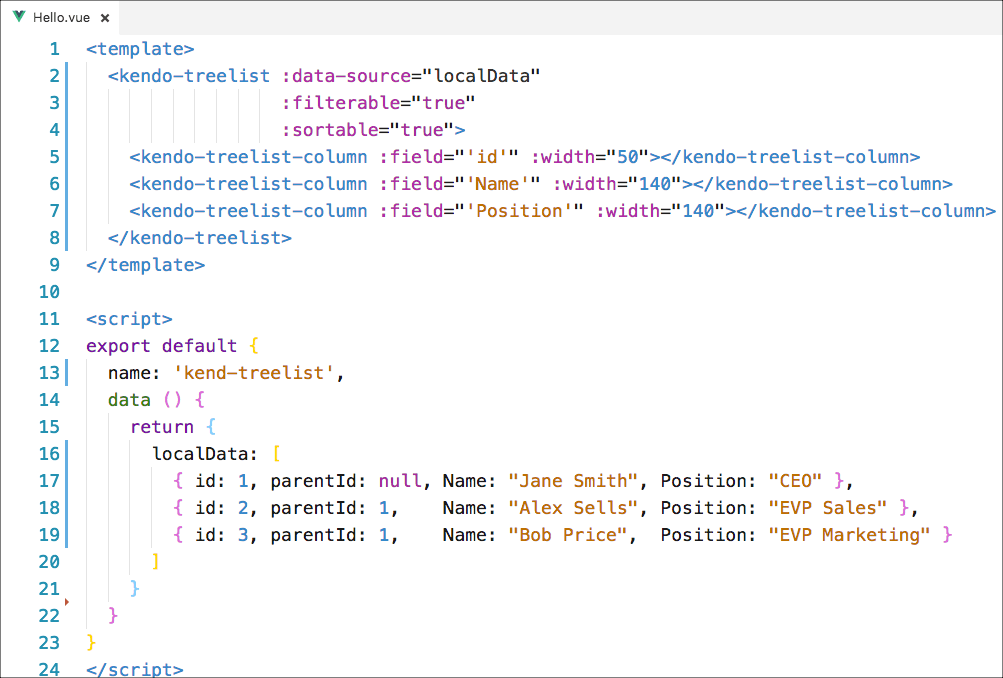Click the :filterable attribute on line 3
The width and height of the screenshot is (1003, 678).
tap(341, 103)
